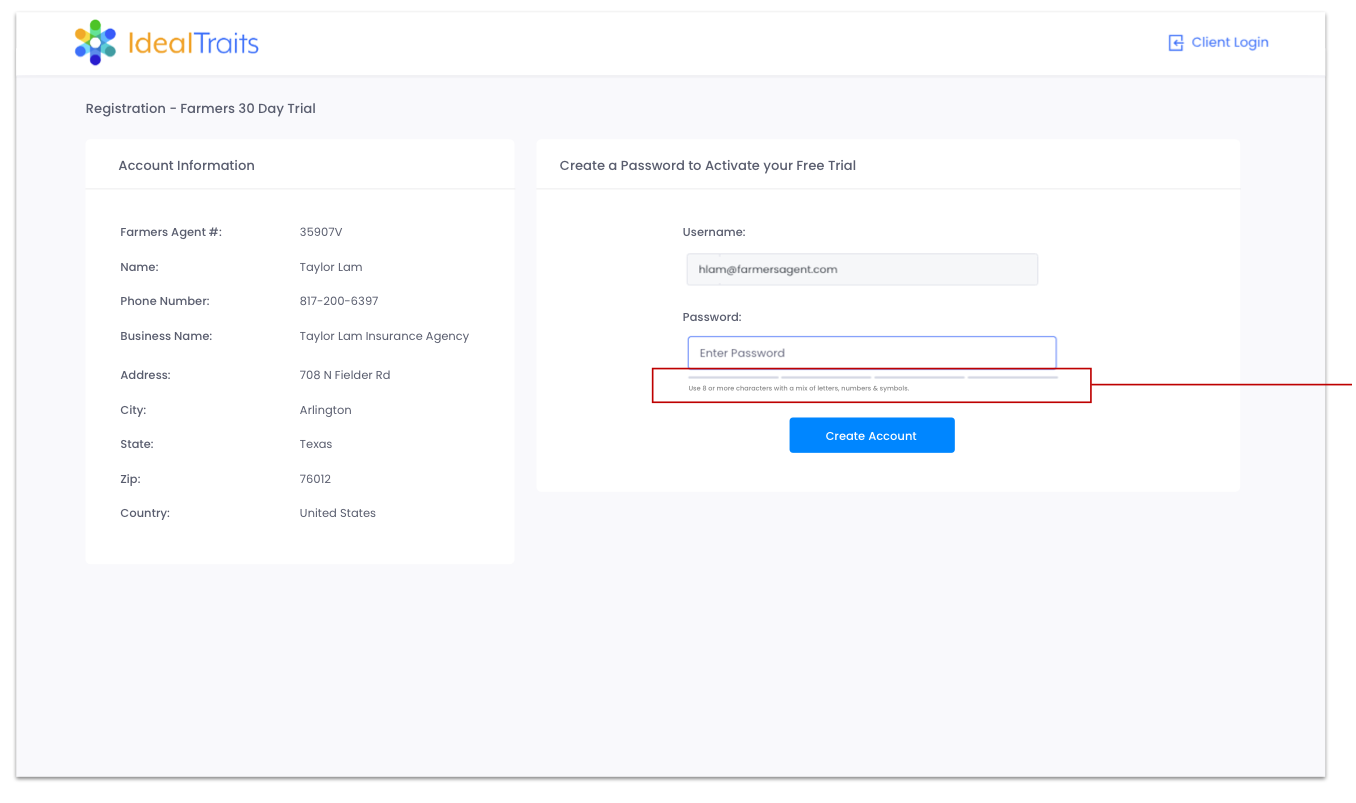Click the IdealTraits brand name text
1356x803 pixels.
pyautogui.click(x=193, y=43)
